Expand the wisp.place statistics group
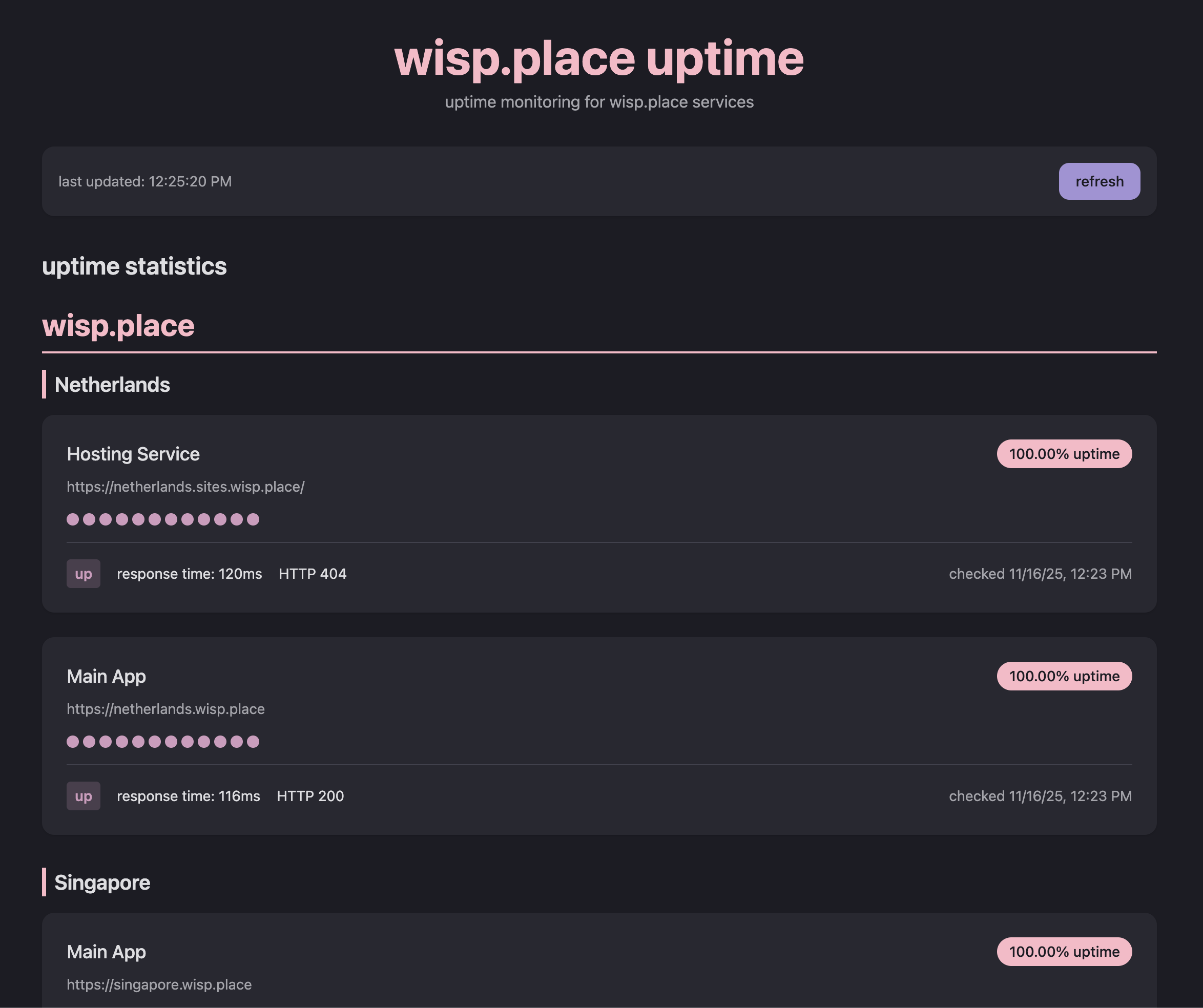 (117, 325)
